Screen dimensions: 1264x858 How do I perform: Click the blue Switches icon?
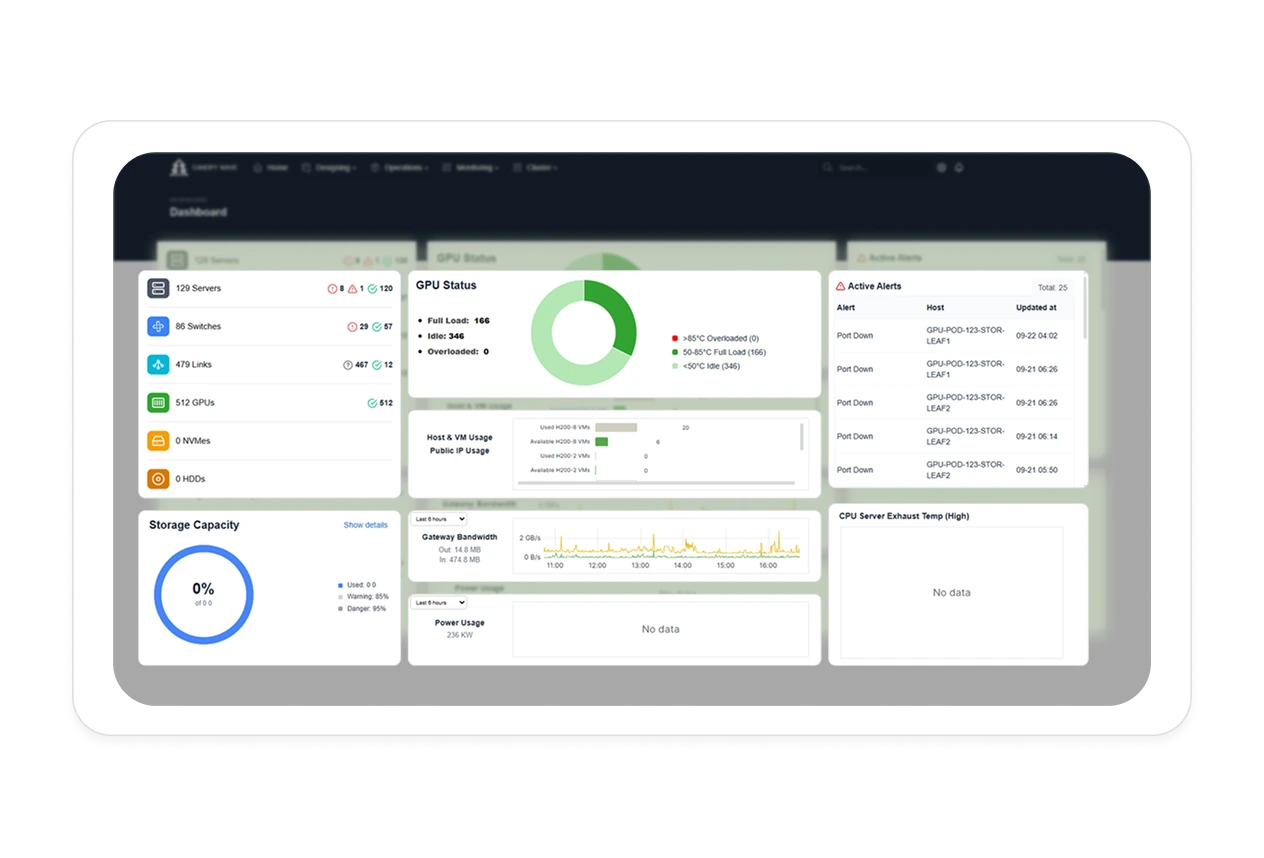tap(158, 327)
